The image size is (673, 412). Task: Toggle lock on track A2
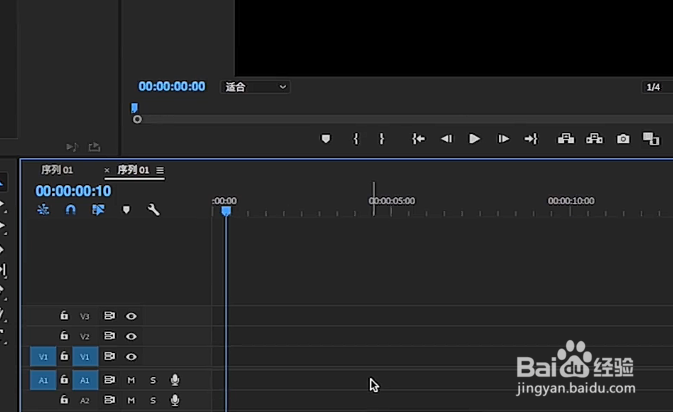click(64, 400)
